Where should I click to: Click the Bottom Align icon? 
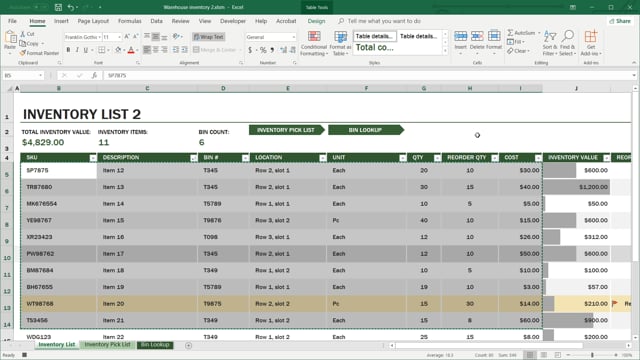coord(164,37)
